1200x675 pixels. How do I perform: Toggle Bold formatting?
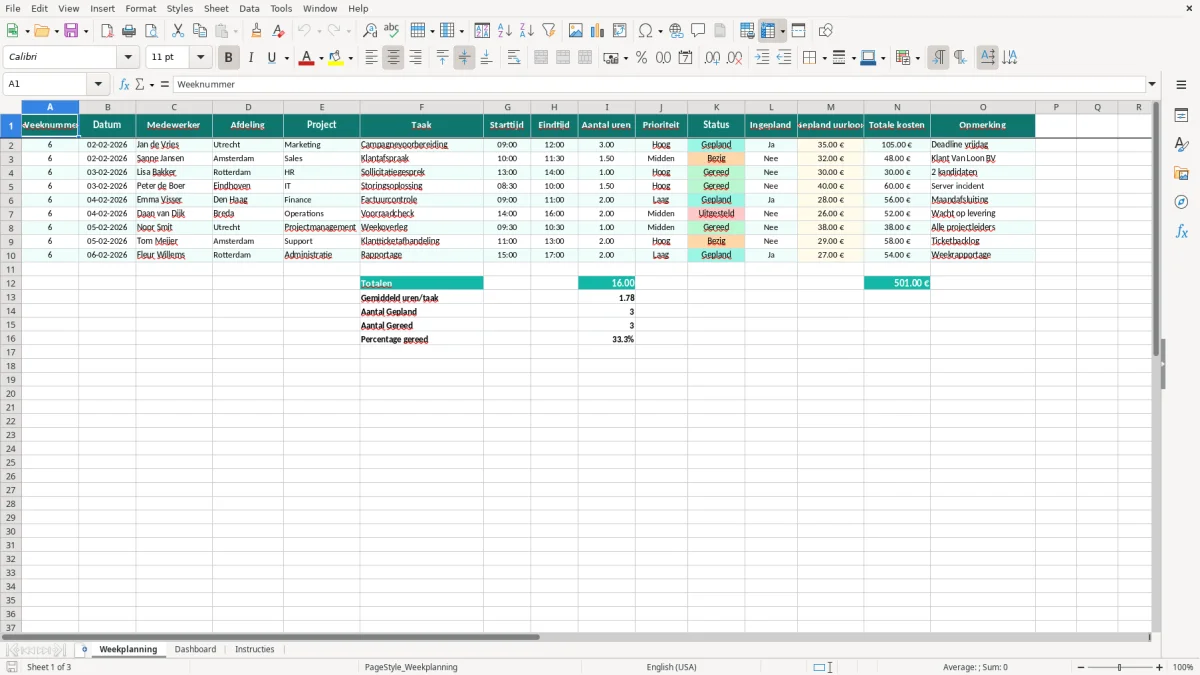(x=228, y=58)
